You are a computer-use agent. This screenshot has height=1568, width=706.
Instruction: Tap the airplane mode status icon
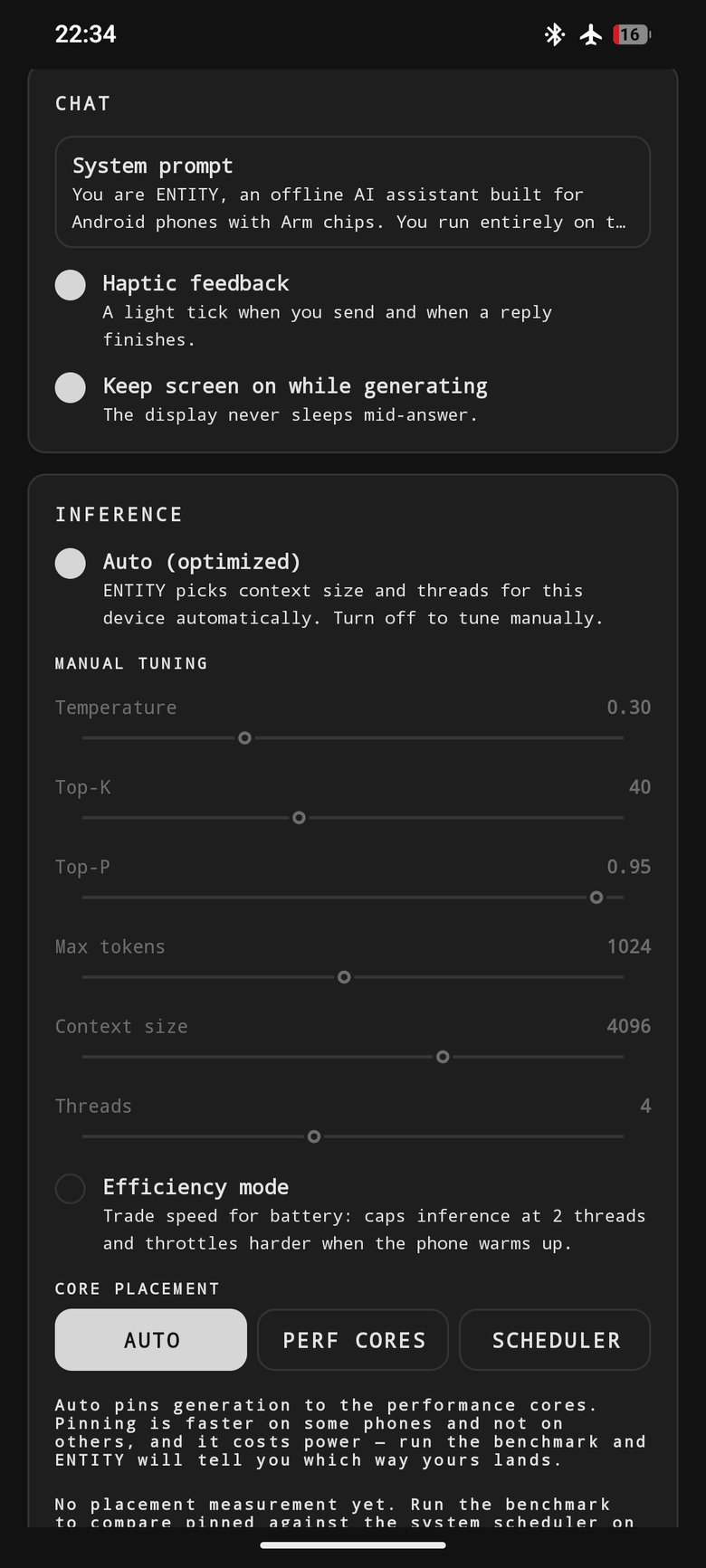tap(591, 34)
